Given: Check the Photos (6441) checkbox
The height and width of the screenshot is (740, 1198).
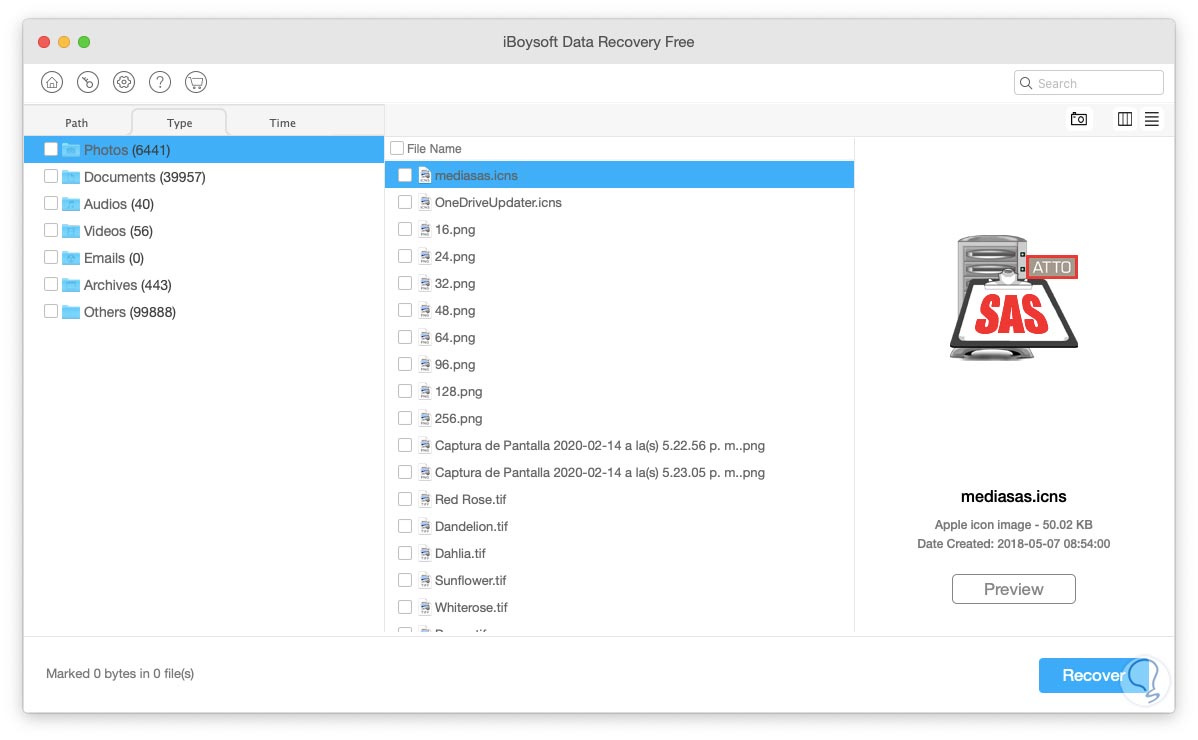Looking at the screenshot, I should point(51,149).
